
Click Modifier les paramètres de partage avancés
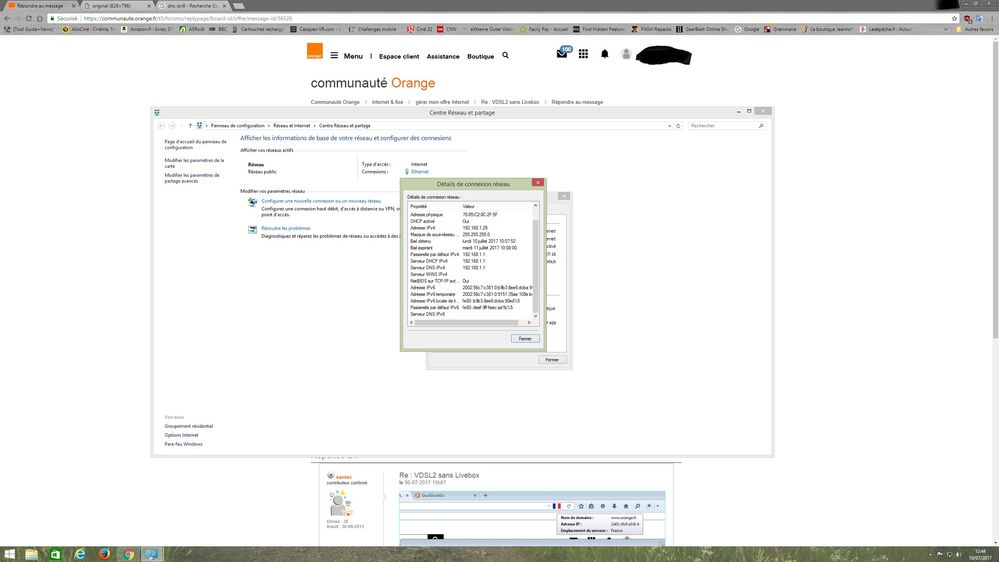pyautogui.click(x=192, y=178)
